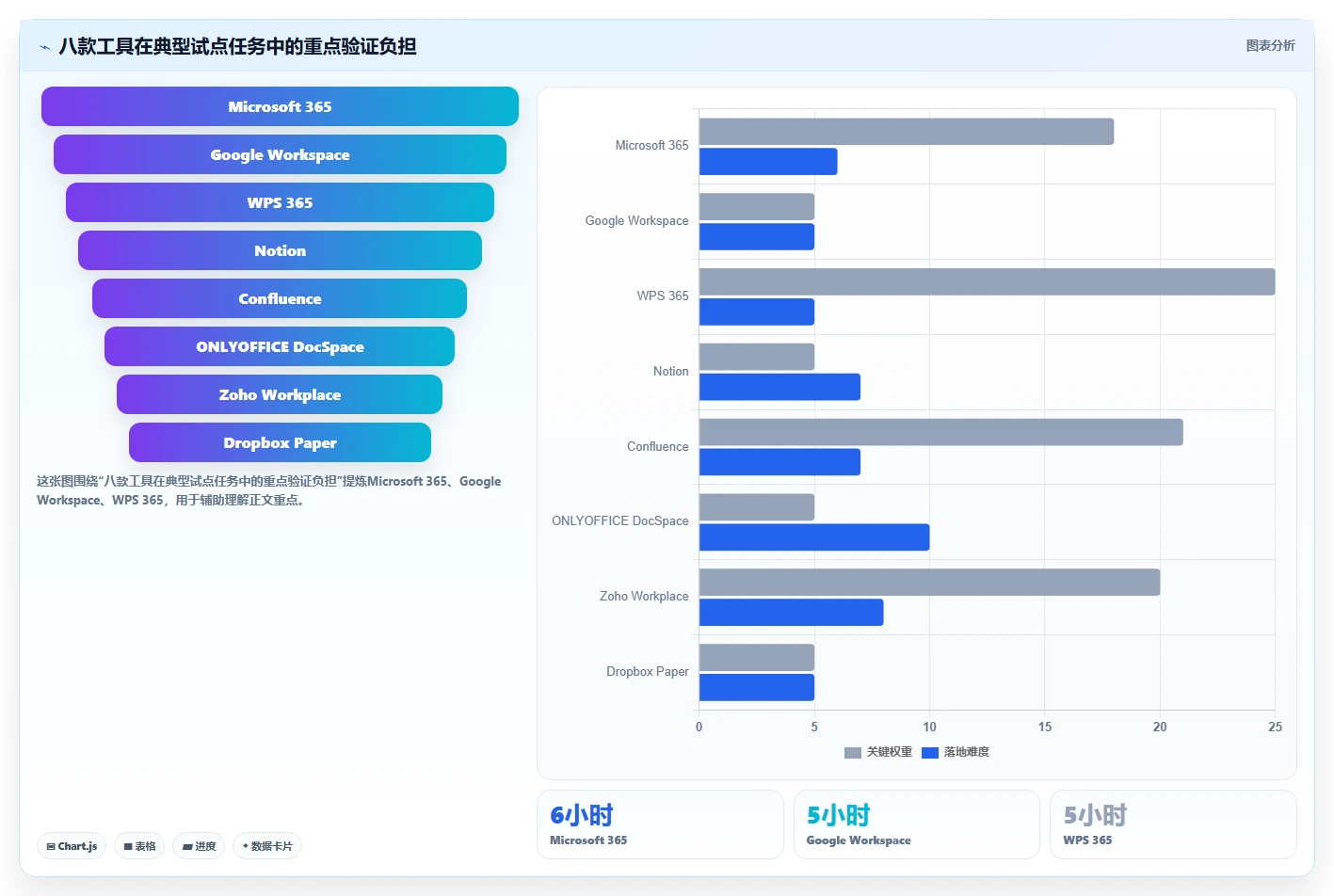Click the gray Dropbox Paper chart bar
Screen dimensions: 1334x896
tap(757, 657)
